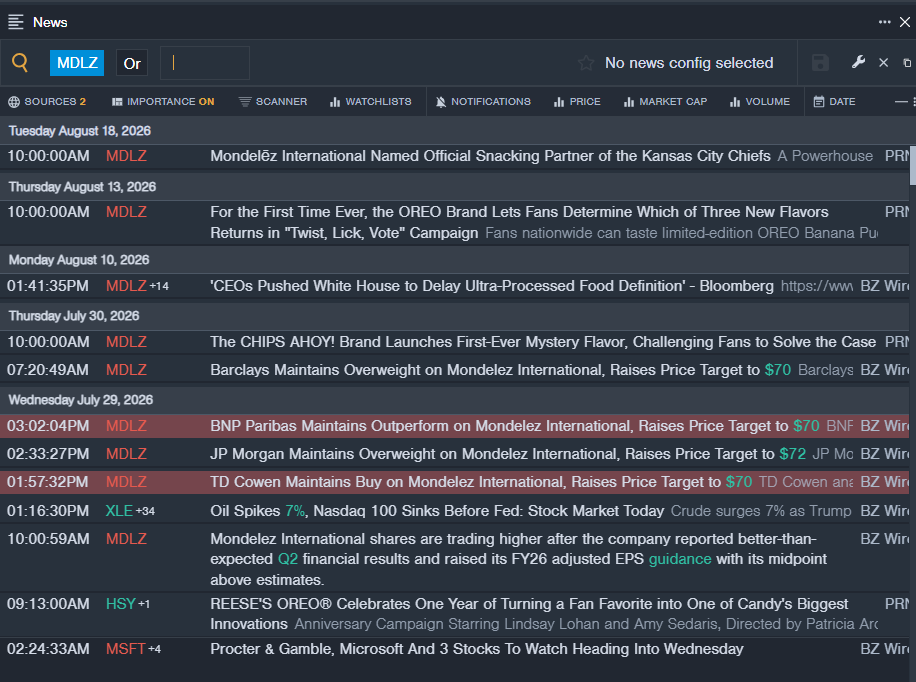Open the DATE filter picker
Viewport: 916px width, 682px height.
pos(834,102)
